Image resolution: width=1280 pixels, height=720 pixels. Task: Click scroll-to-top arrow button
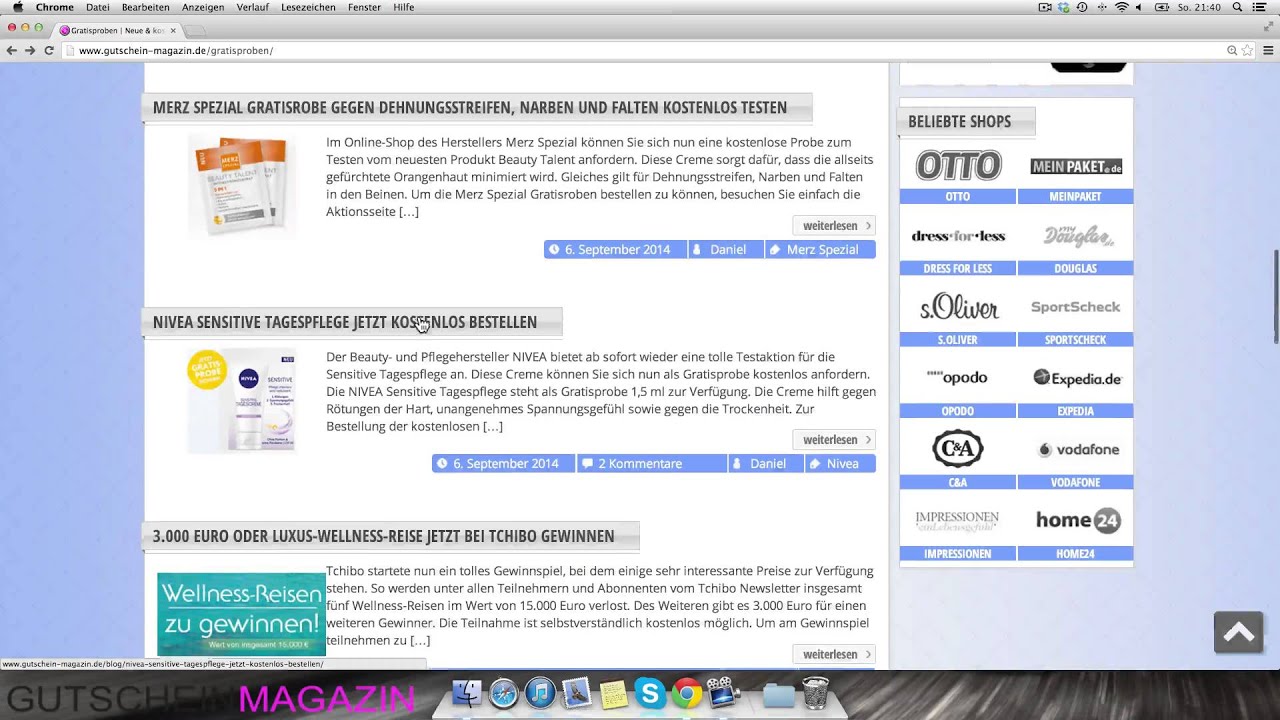[x=1238, y=632]
